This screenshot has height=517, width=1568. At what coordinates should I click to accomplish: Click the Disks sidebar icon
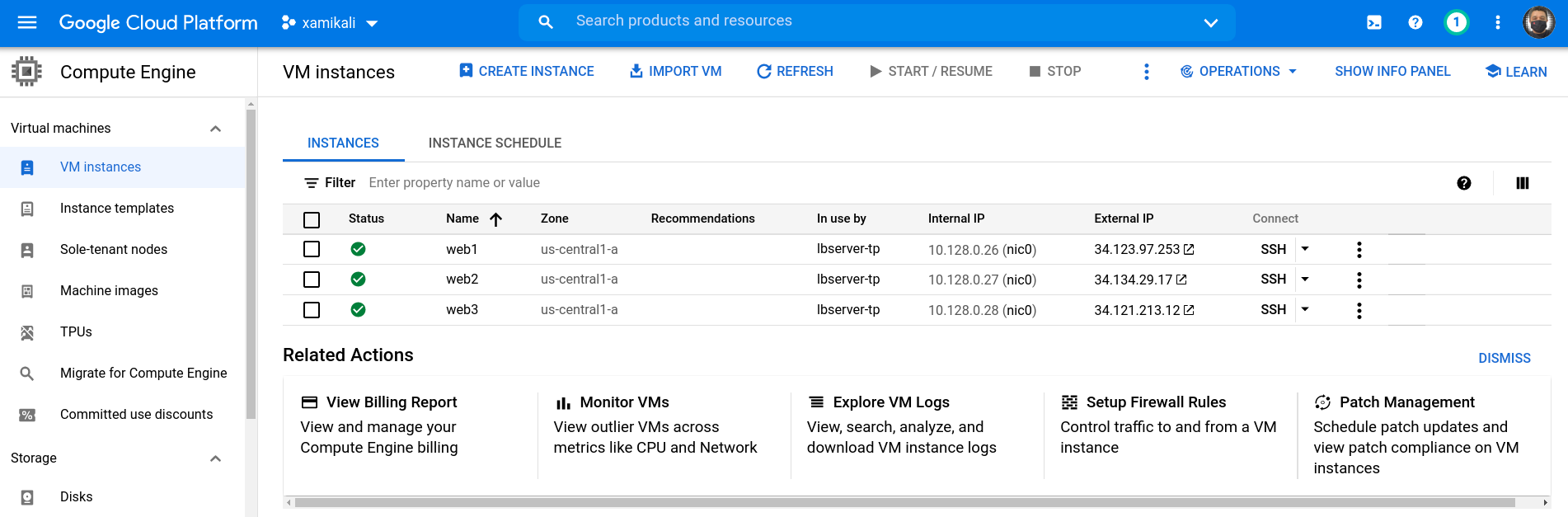27,497
